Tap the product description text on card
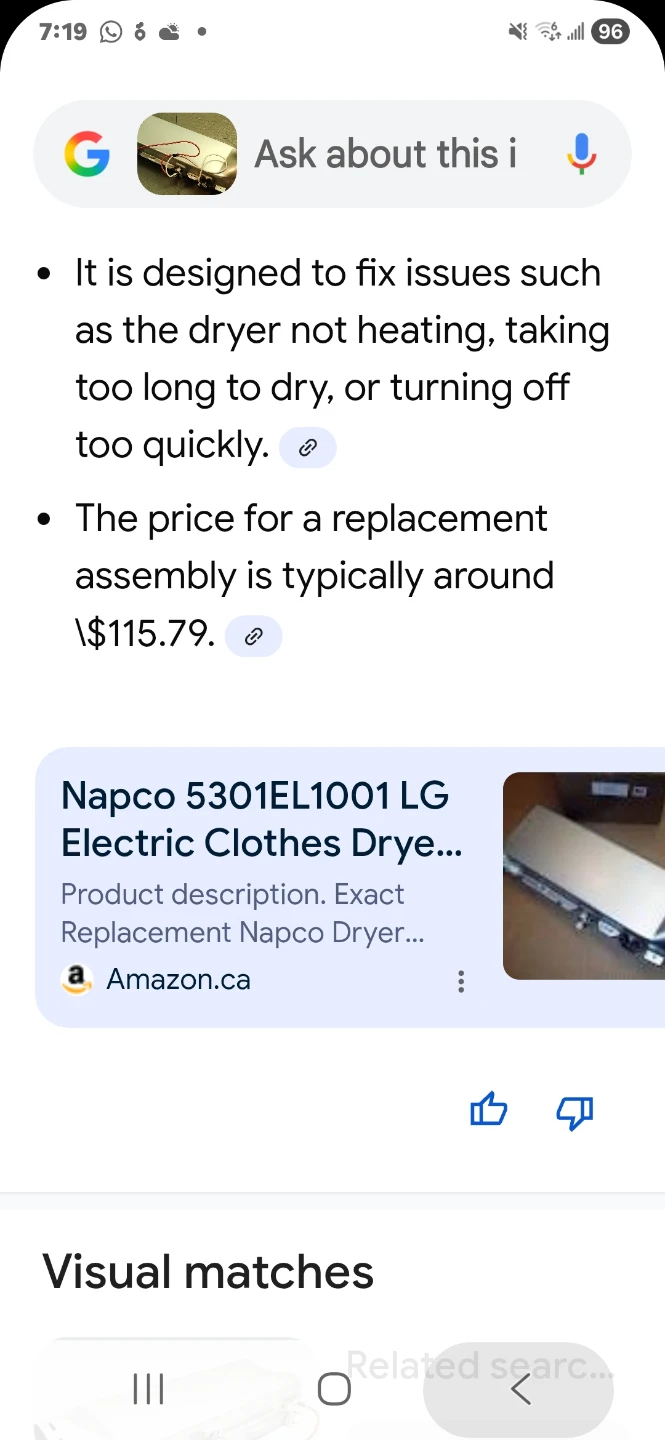Viewport: 665px width, 1440px height. [242, 913]
